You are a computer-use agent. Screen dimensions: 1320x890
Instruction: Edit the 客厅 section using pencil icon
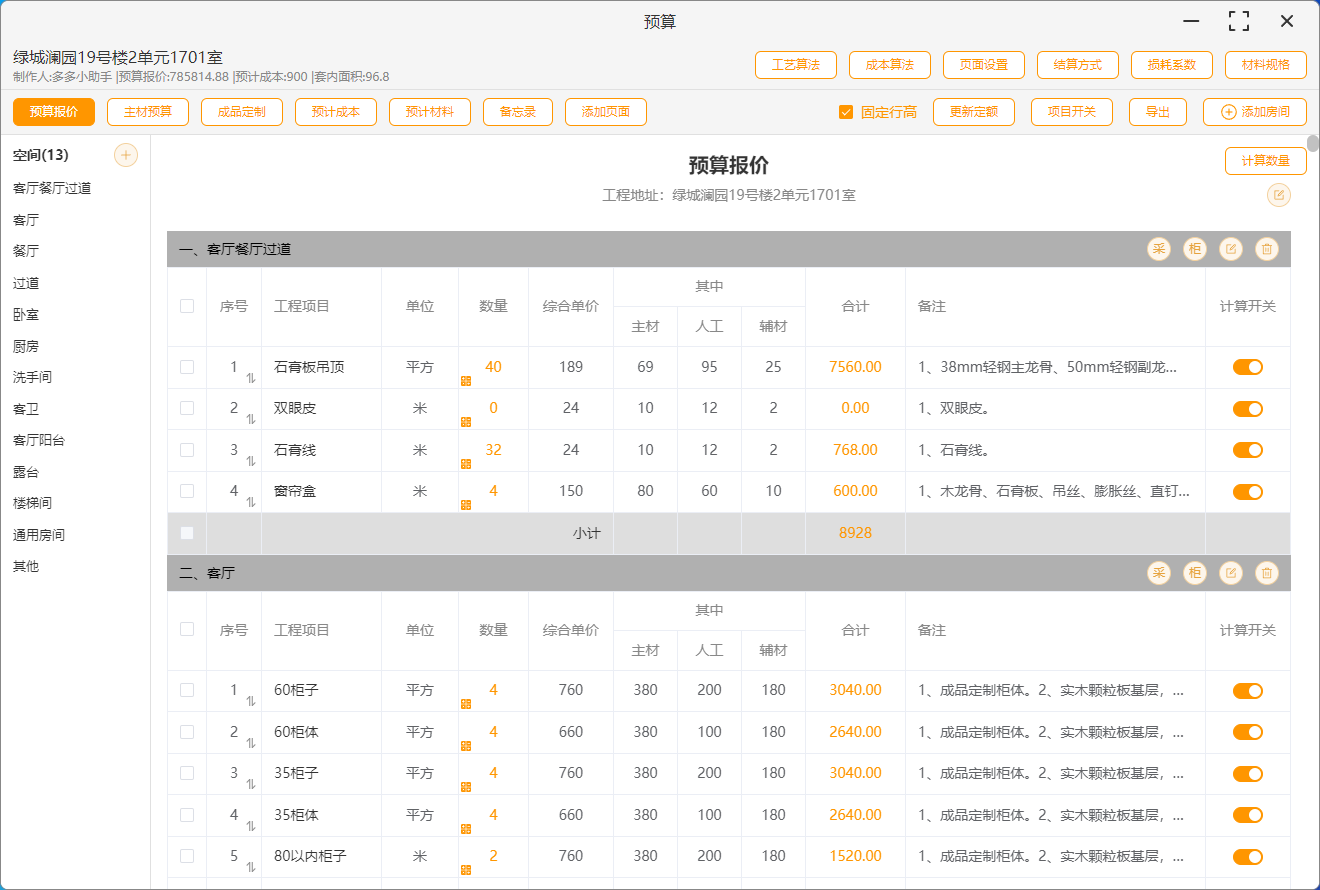pyautogui.click(x=1231, y=573)
